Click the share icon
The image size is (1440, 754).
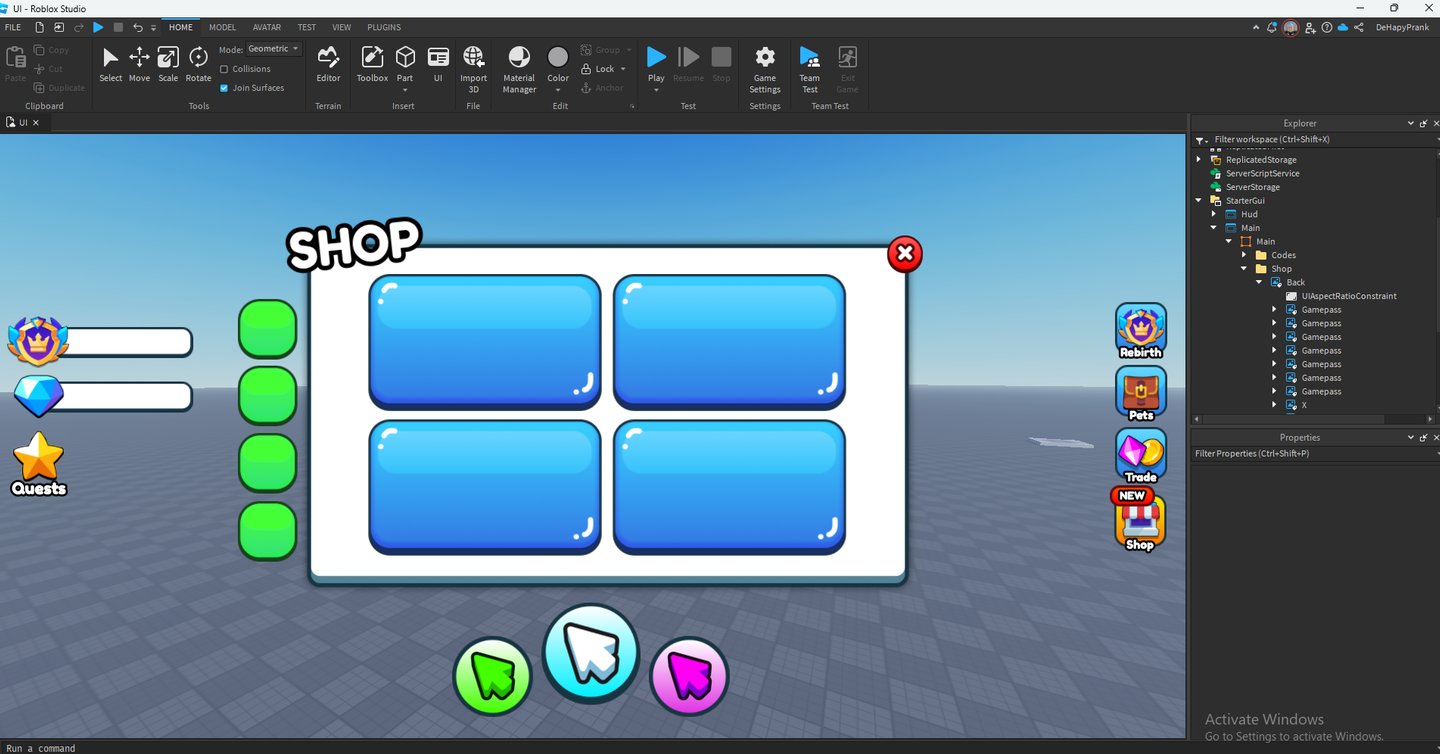(x=1361, y=27)
